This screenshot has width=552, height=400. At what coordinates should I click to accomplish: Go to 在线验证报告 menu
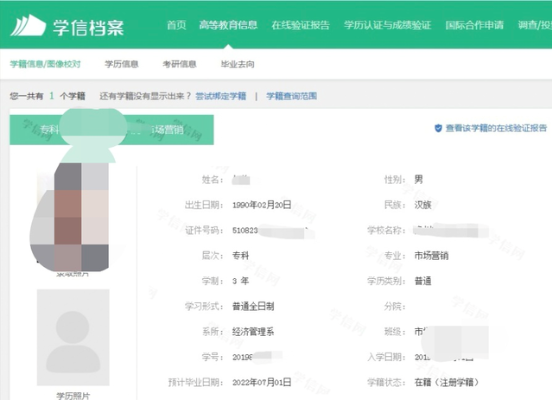[300, 25]
